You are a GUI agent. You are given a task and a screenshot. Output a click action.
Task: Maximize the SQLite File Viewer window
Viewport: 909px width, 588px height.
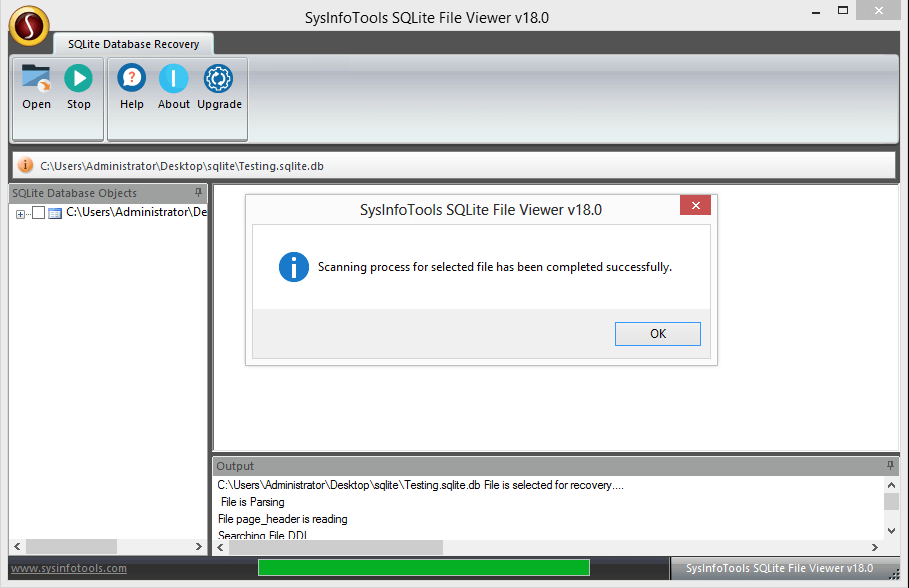(x=843, y=10)
